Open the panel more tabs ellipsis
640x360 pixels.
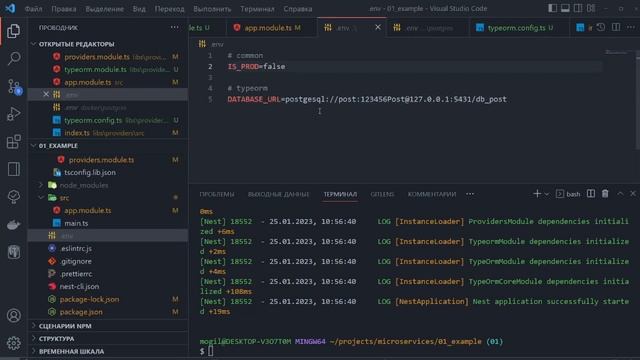pos(470,194)
